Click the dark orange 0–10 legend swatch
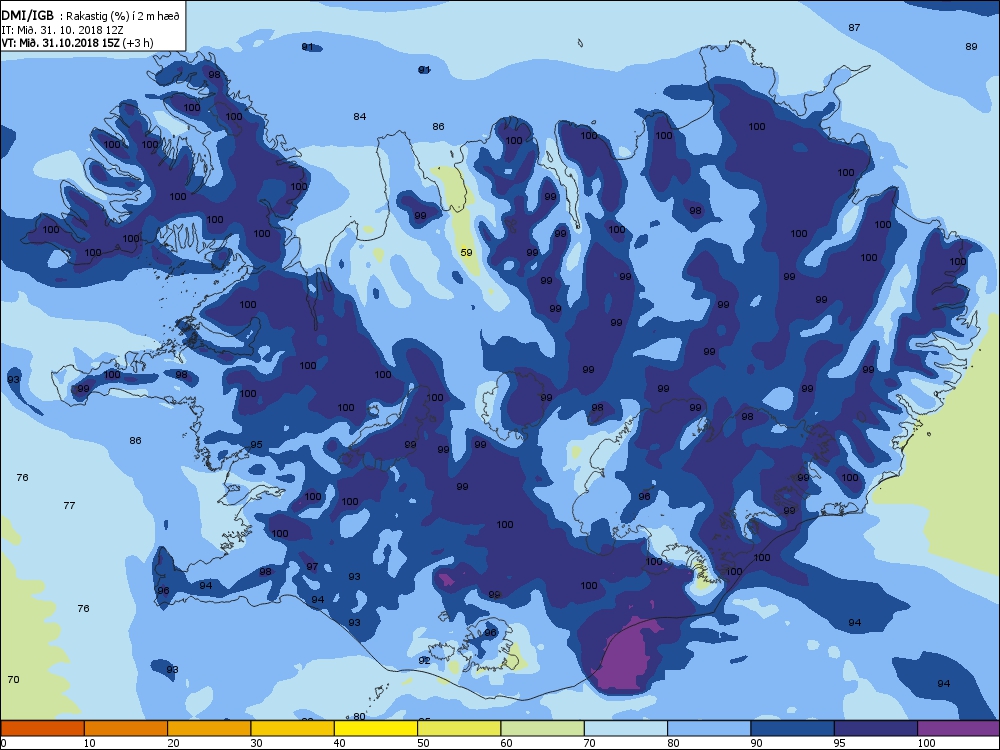 coord(42,728)
